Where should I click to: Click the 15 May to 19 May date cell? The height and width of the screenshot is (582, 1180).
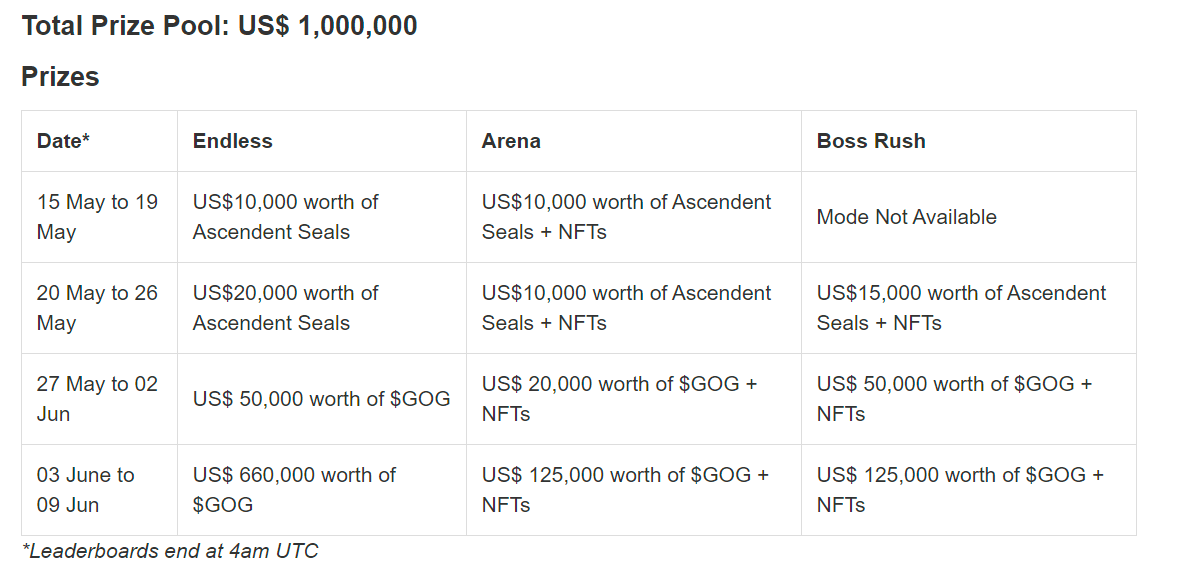[97, 217]
